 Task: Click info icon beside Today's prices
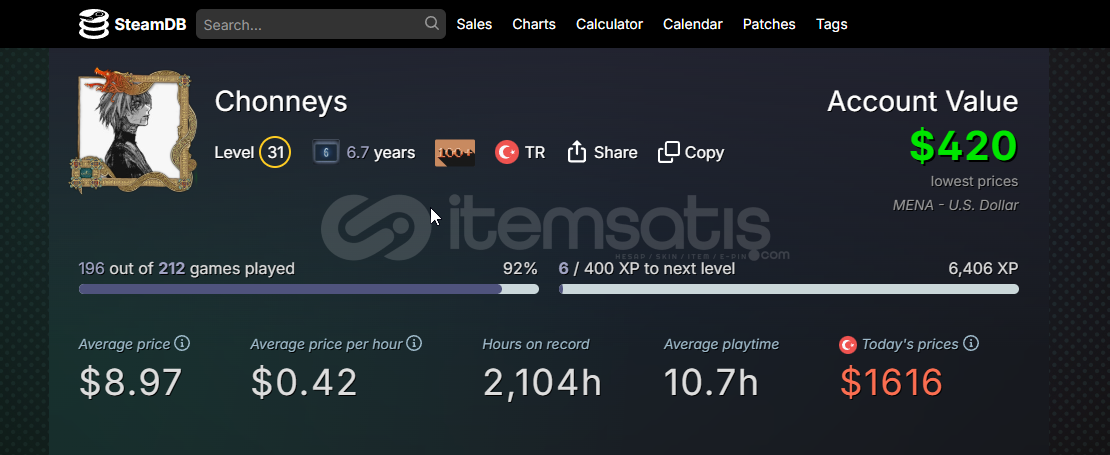coord(971,343)
